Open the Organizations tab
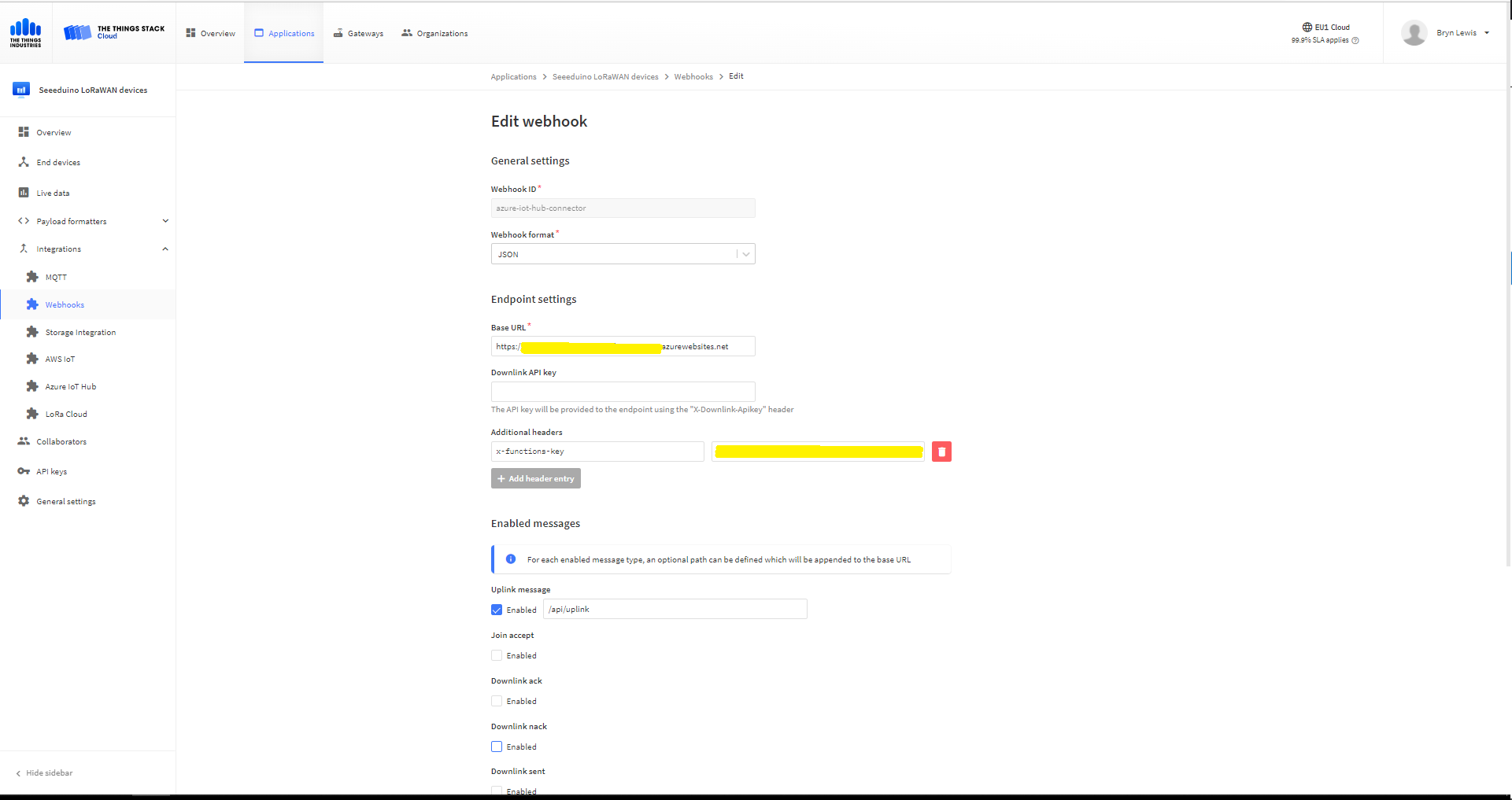Image resolution: width=1512 pixels, height=800 pixels. pyautogui.click(x=434, y=33)
